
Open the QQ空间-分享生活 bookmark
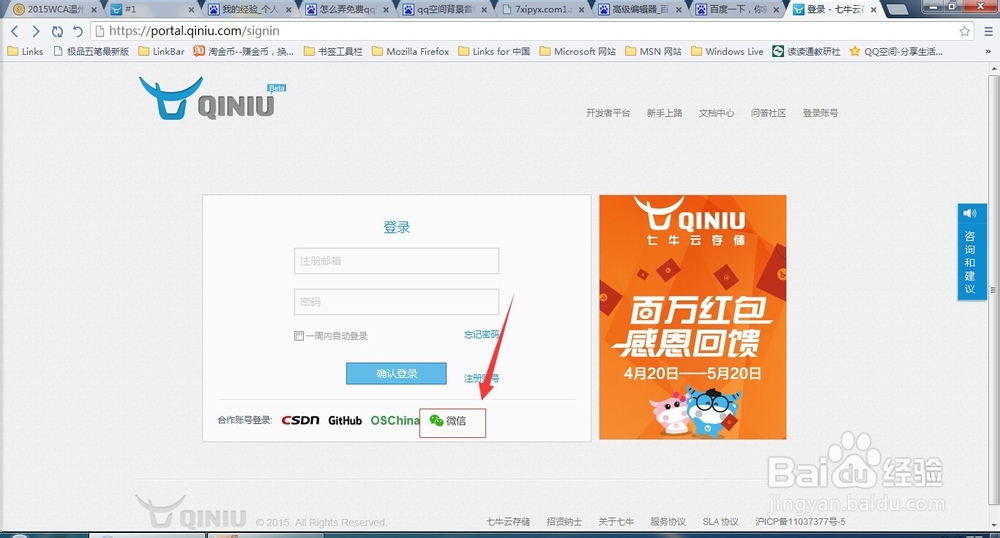click(x=896, y=52)
